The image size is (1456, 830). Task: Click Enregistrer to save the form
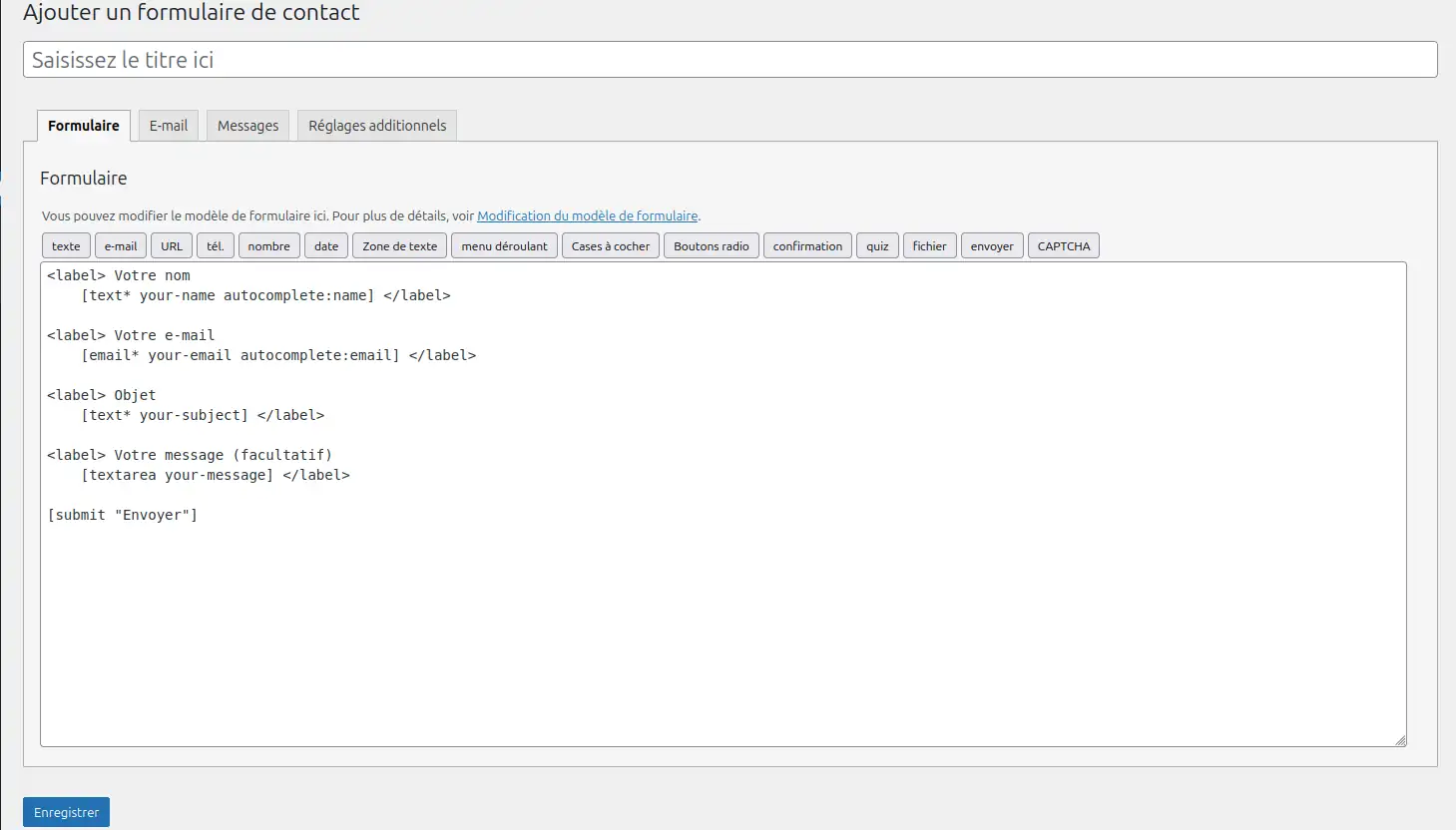coord(66,812)
